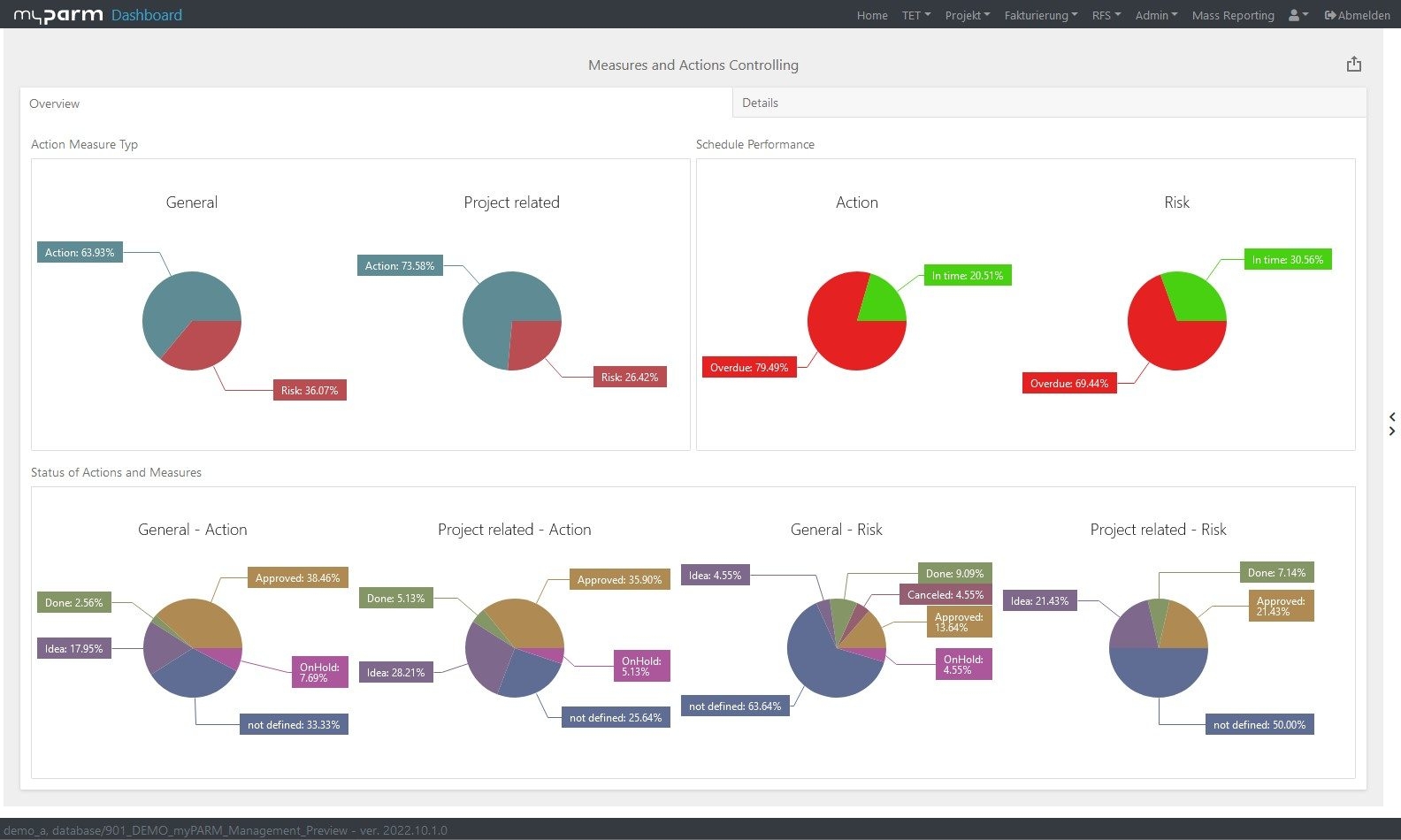
Task: Click the 'Idea: 17.95%' label
Action: (x=73, y=648)
